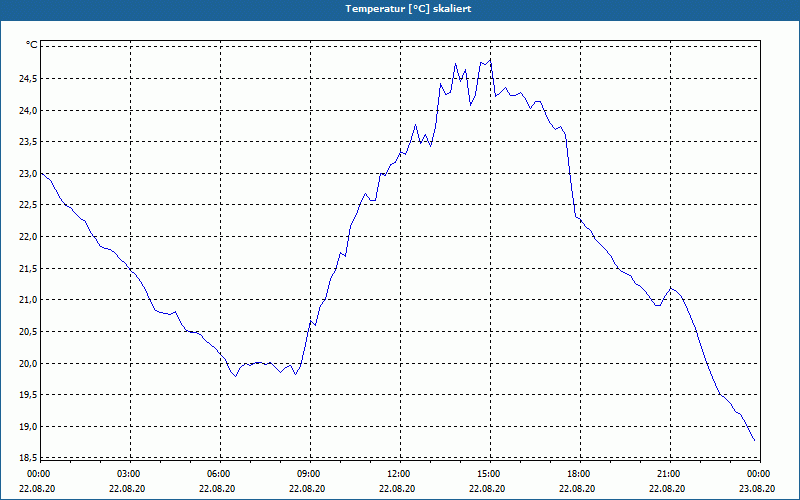Click the 18,5 y-axis label
The image size is (800, 500).
(x=29, y=458)
